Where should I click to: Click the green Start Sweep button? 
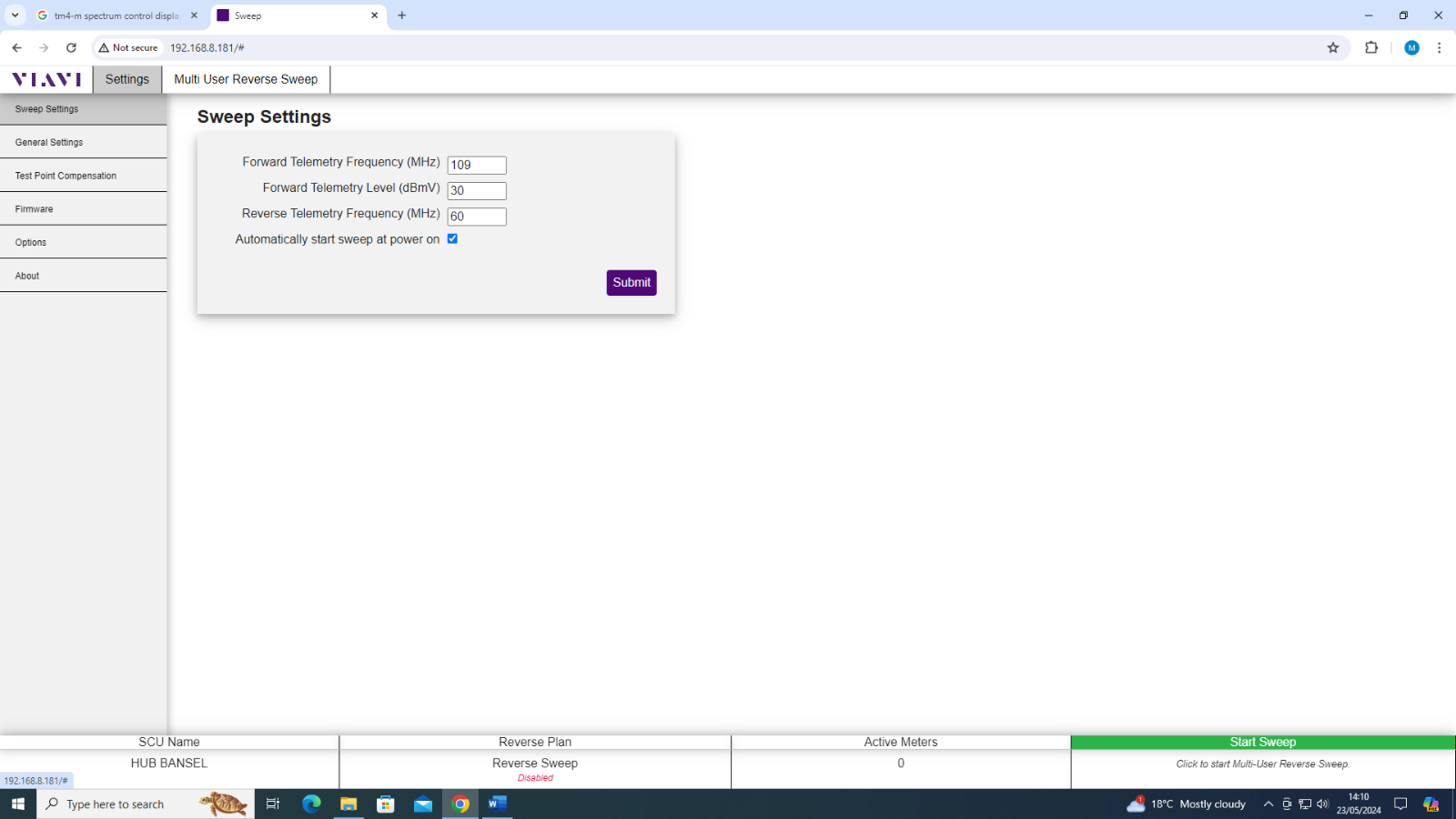pos(1262,743)
